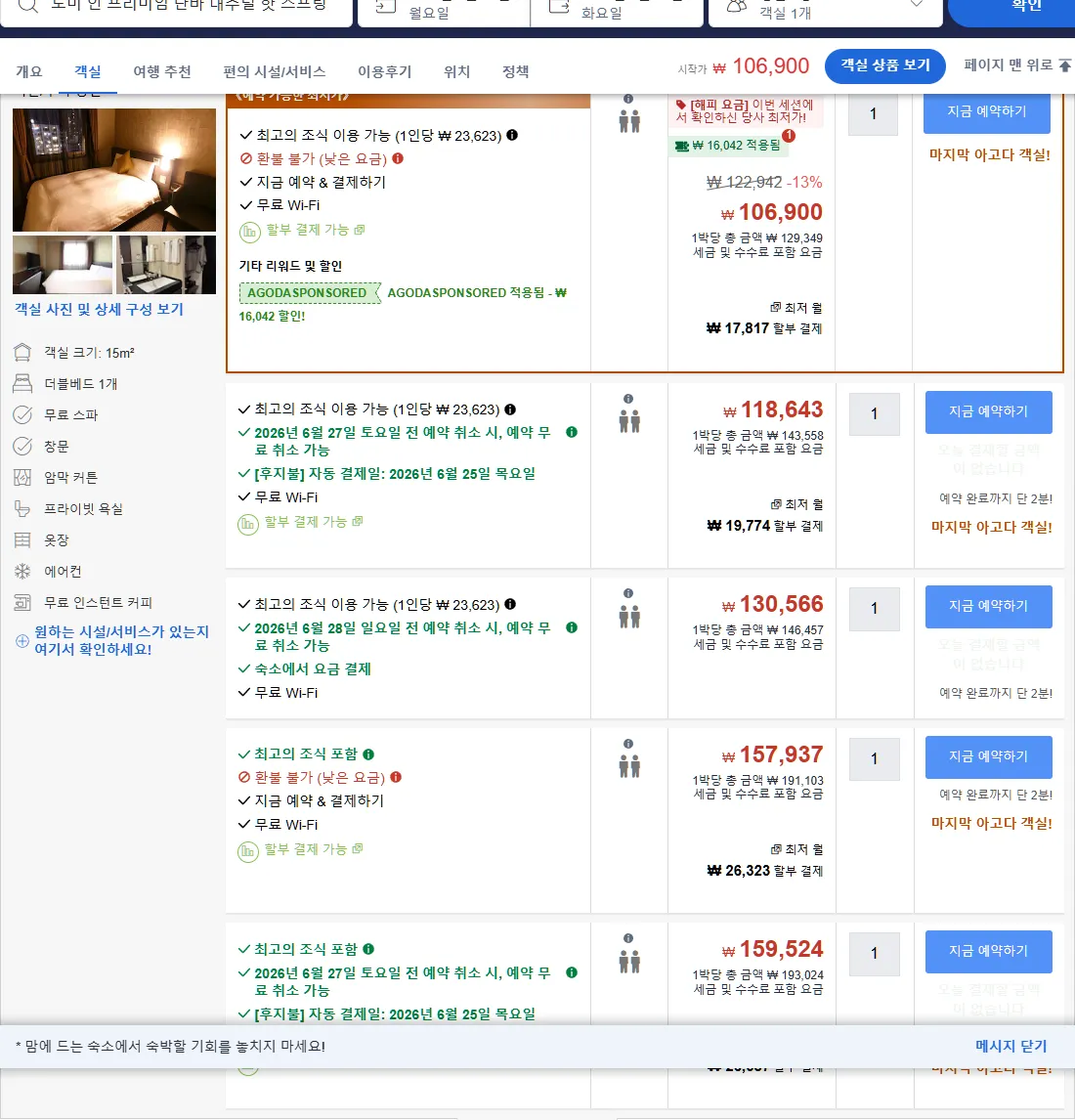Open room quantity dropdown for ₩118,643 offer
1075x1120 pixels.
875,413
